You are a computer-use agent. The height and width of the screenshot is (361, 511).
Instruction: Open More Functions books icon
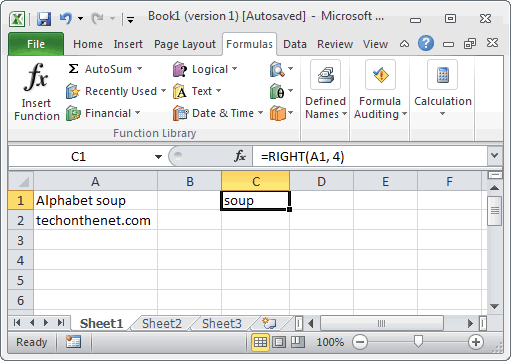(x=281, y=113)
